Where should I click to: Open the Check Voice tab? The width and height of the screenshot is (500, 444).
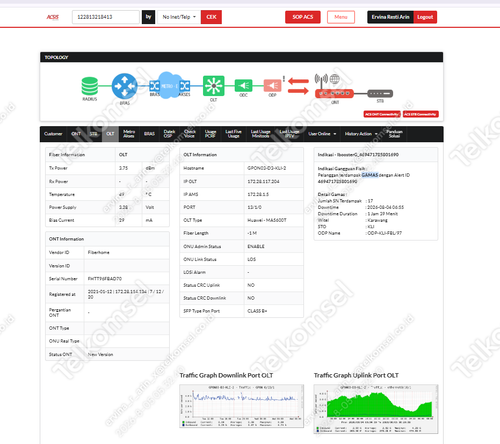(x=190, y=134)
